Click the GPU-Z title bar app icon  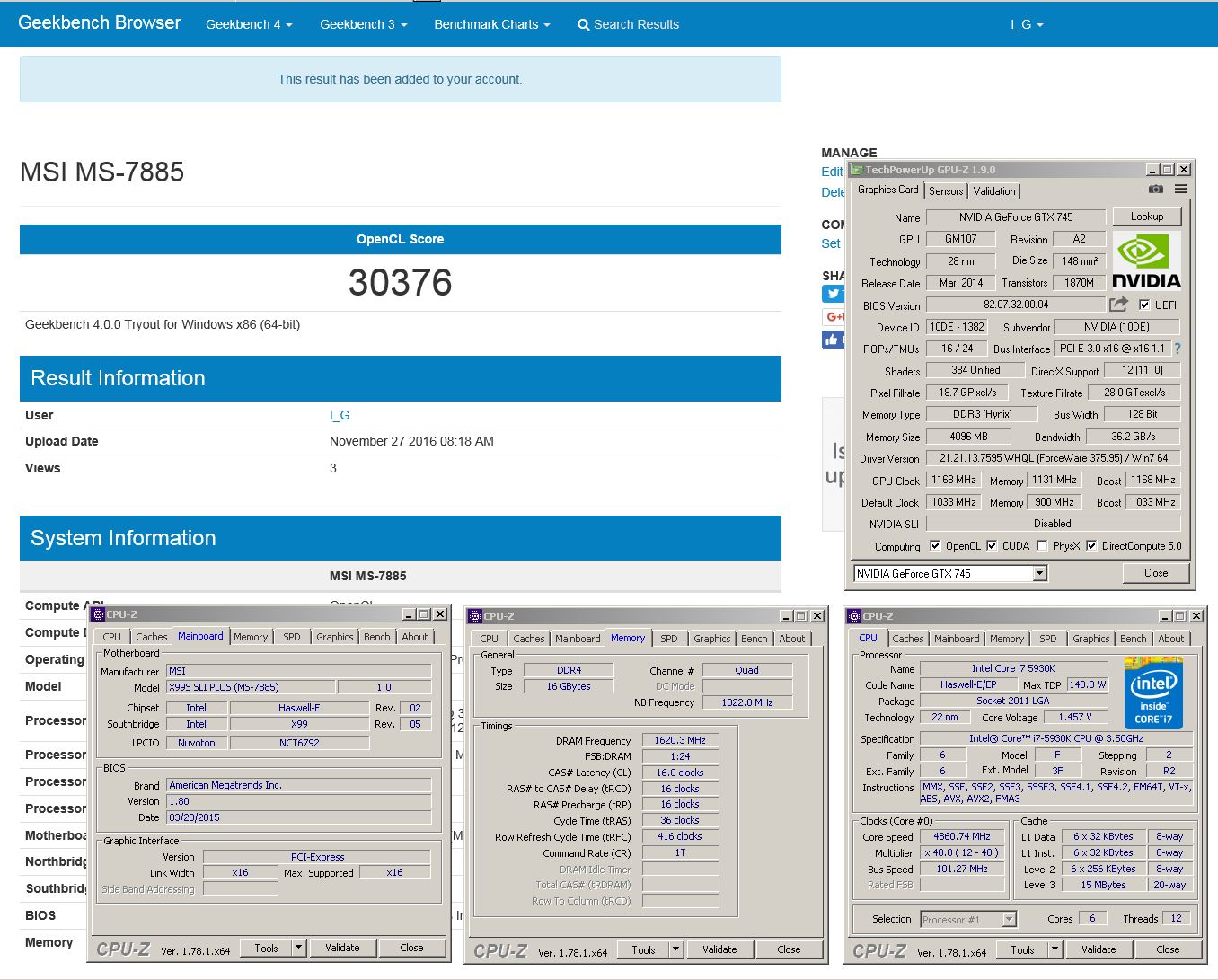pyautogui.click(x=857, y=170)
